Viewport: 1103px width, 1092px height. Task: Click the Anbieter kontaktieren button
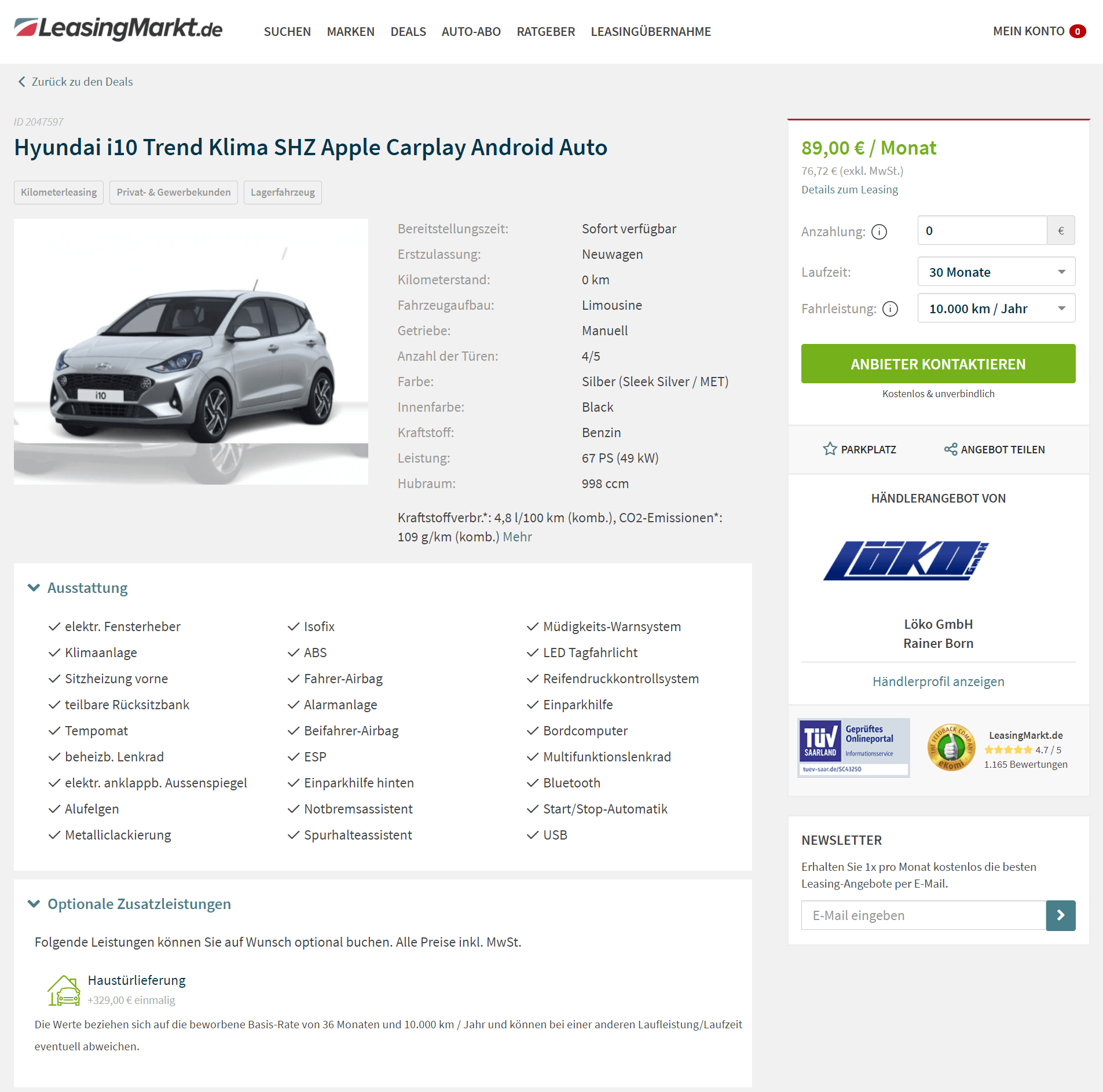[x=938, y=364]
